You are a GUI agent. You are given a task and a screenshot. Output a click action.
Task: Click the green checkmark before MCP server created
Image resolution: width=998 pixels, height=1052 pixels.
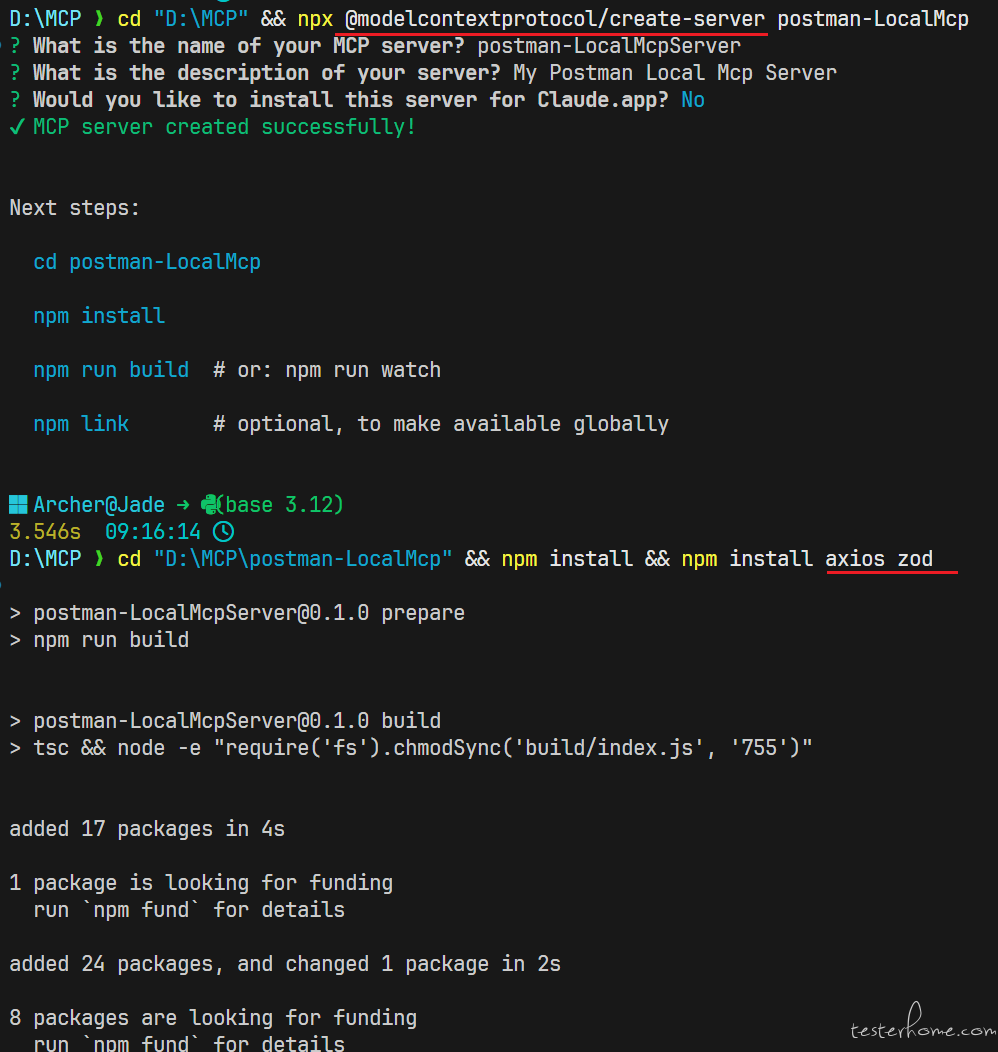click(x=17, y=126)
